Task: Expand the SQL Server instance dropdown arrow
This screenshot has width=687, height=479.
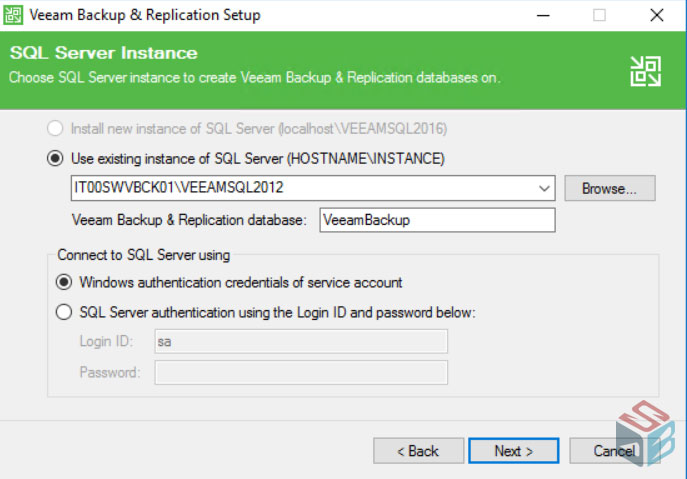Action: point(544,188)
